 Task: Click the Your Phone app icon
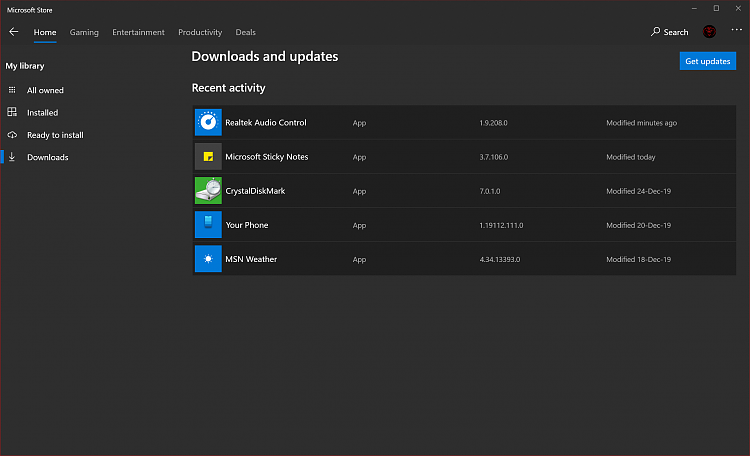208,224
